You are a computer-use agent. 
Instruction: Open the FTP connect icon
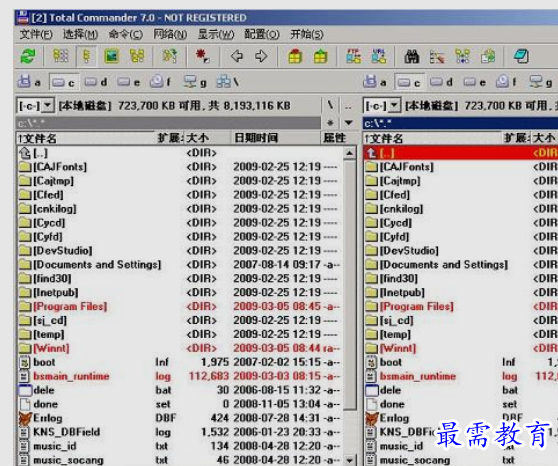coord(353,56)
